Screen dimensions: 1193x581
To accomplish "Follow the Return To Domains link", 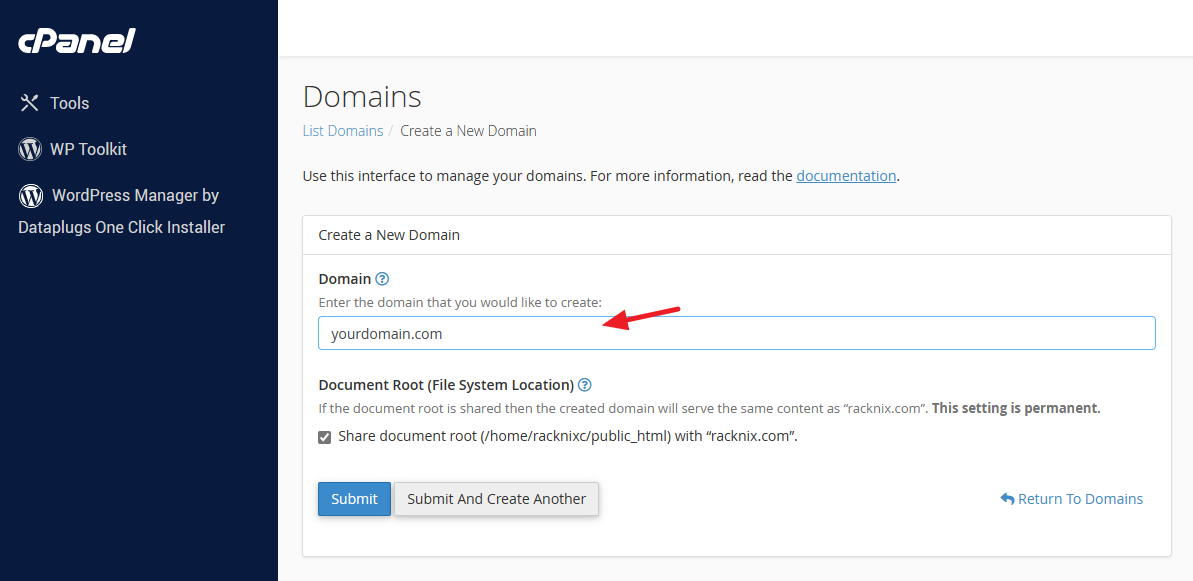I will tap(1080, 498).
